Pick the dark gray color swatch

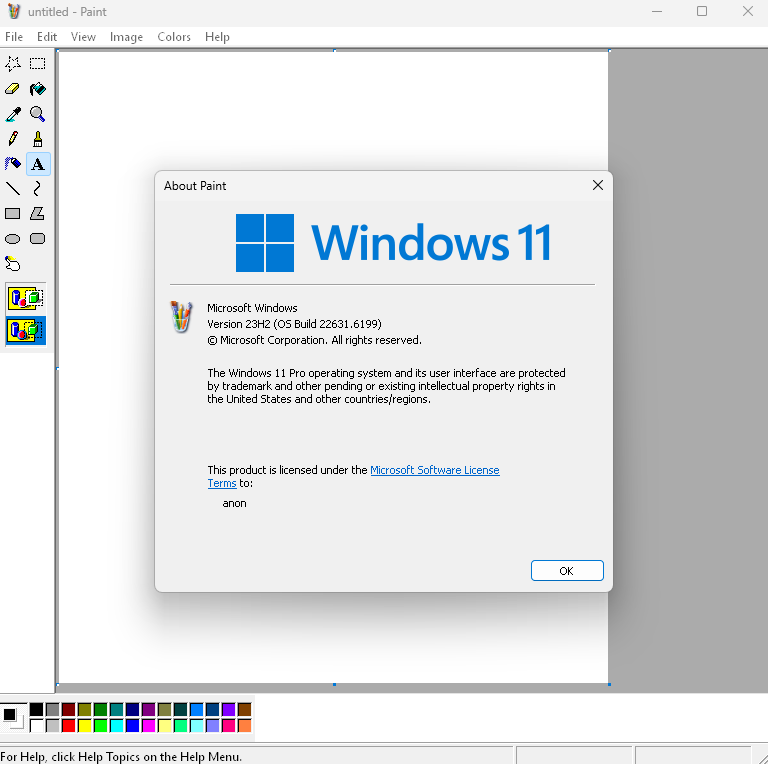(x=52, y=709)
